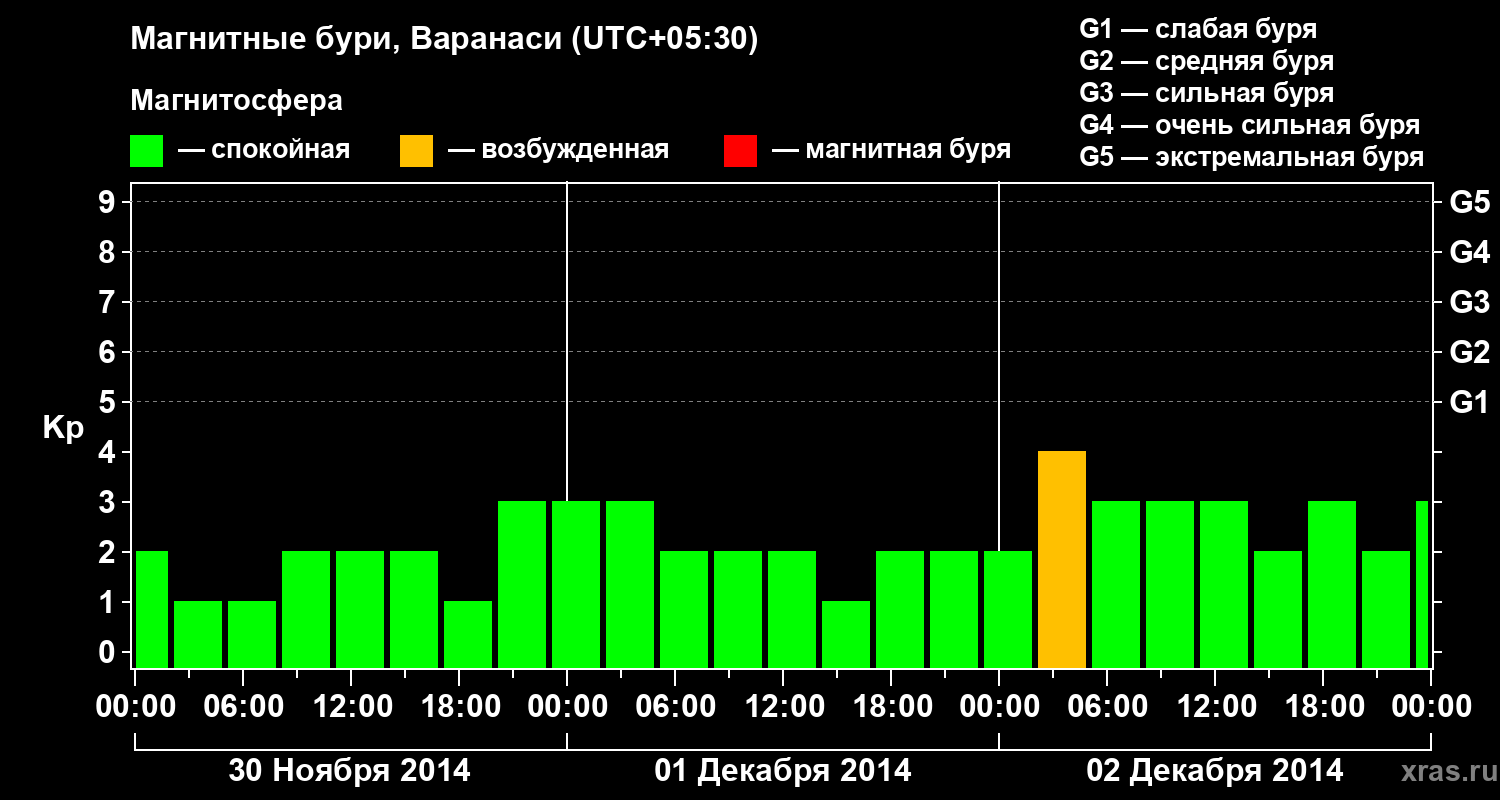Click the 18:00 tick label above 01 Декабря
The height and width of the screenshot is (800, 1500).
891,706
